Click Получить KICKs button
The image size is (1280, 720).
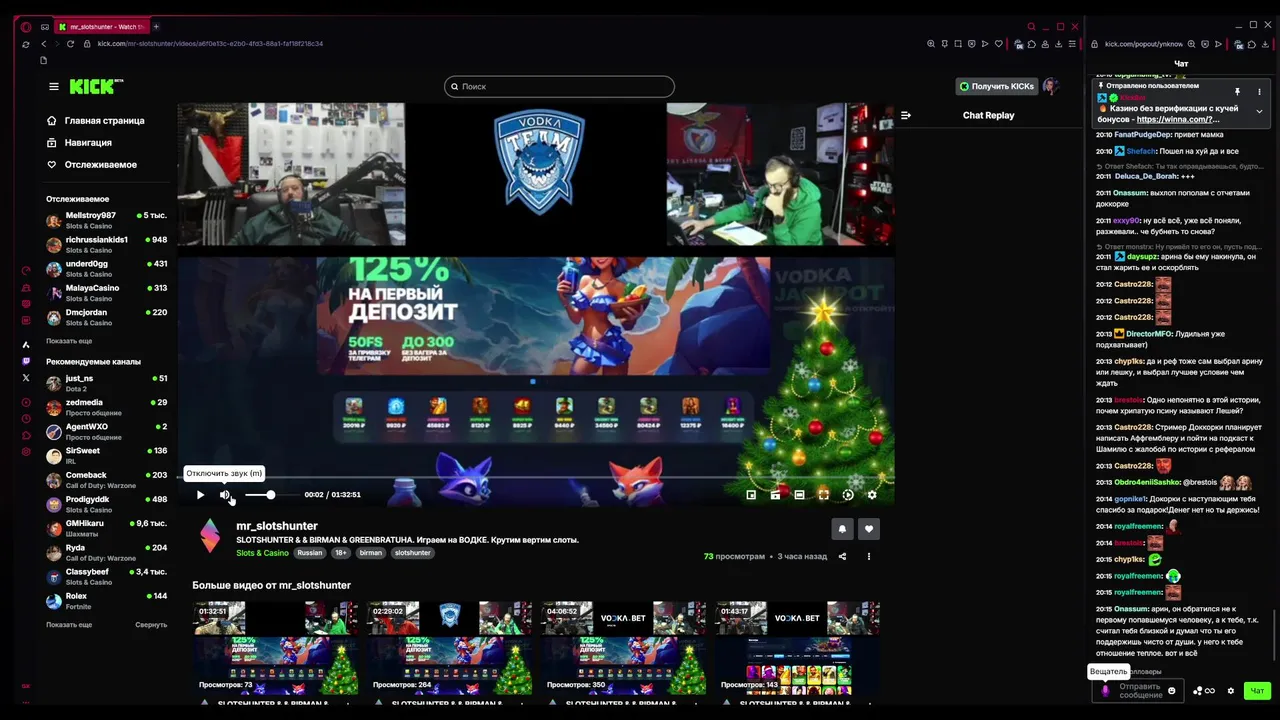coord(997,87)
